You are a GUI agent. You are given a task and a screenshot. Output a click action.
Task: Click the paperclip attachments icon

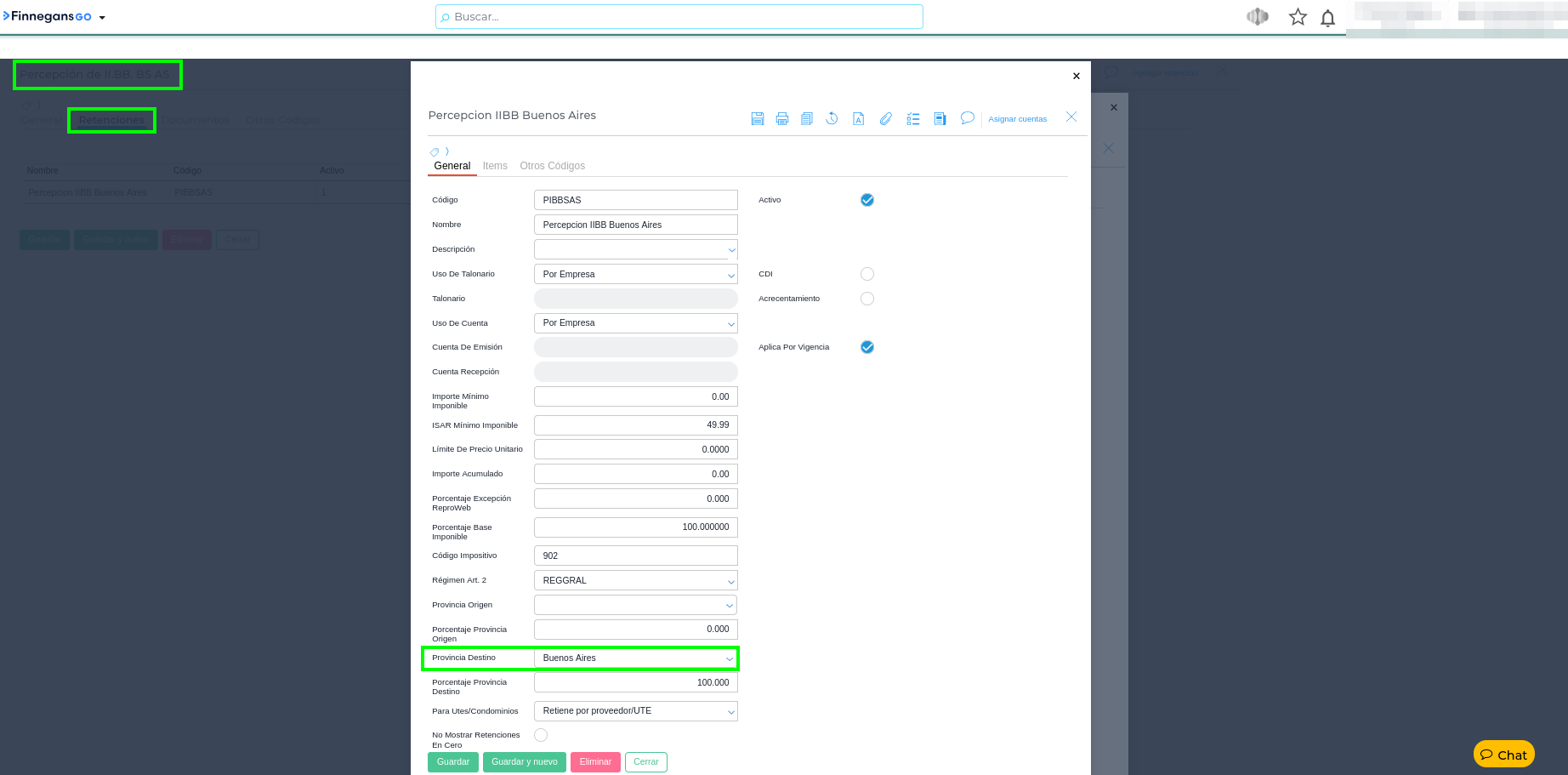coord(886,119)
